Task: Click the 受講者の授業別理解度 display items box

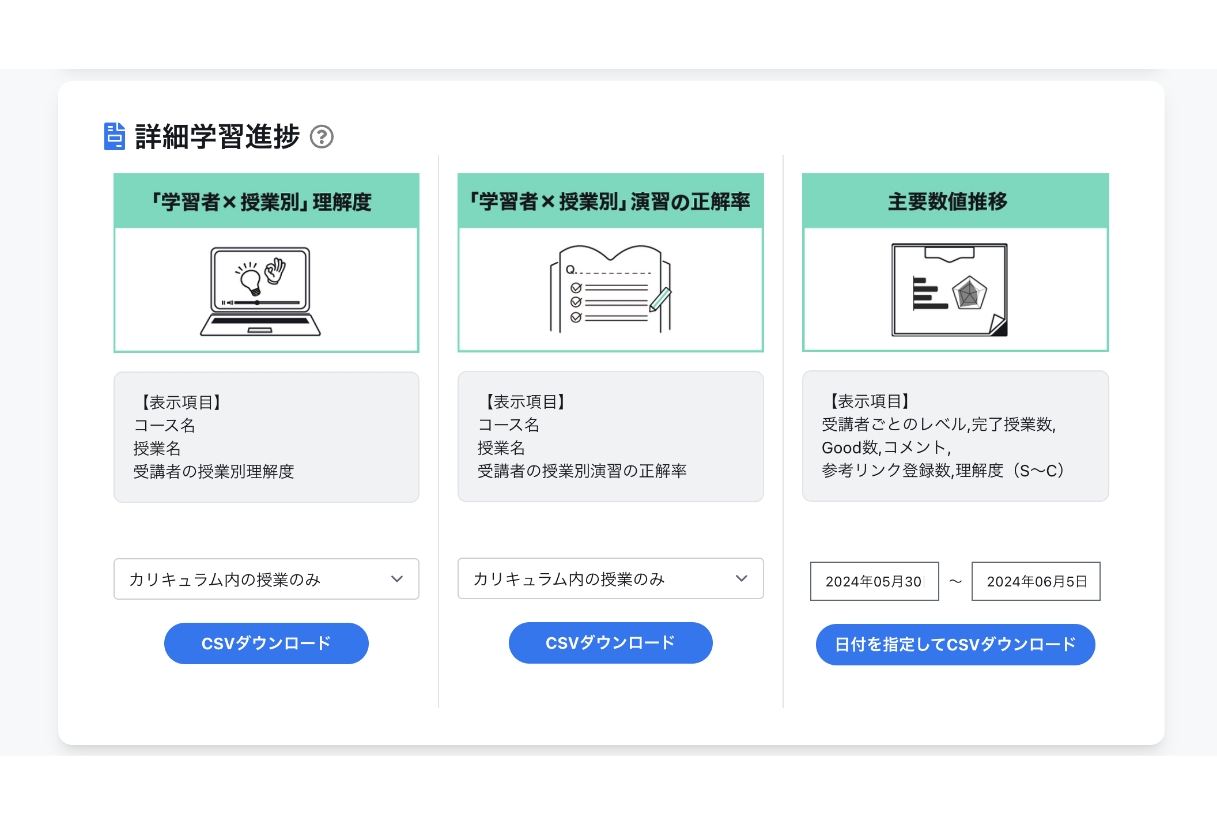Action: click(266, 437)
